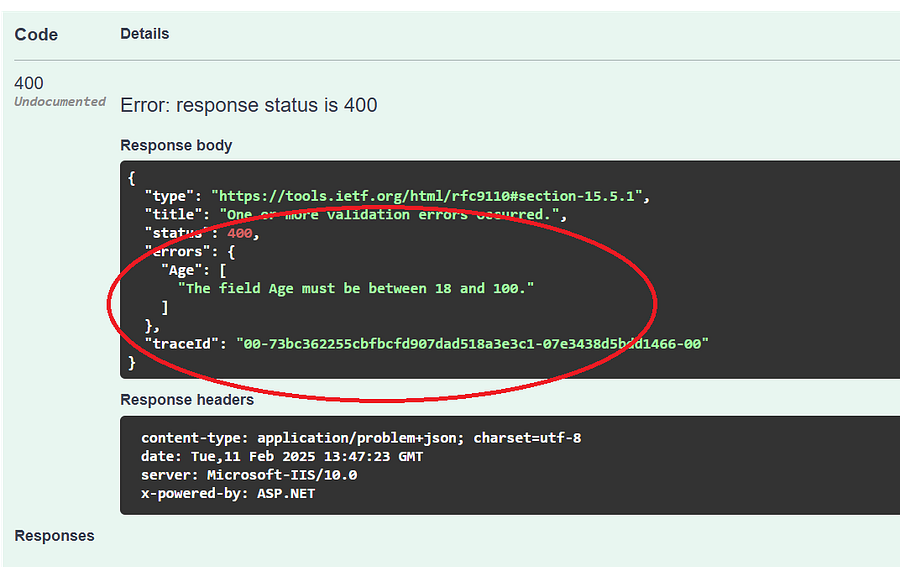Select the 400 status code
Image resolution: width=900 pixels, height=567 pixels.
(x=29, y=83)
